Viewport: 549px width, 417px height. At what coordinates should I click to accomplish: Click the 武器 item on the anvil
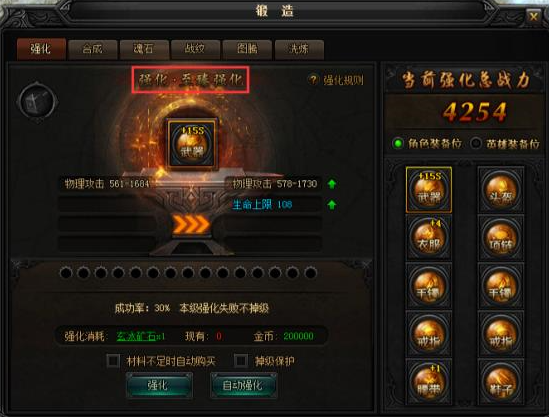coord(192,144)
